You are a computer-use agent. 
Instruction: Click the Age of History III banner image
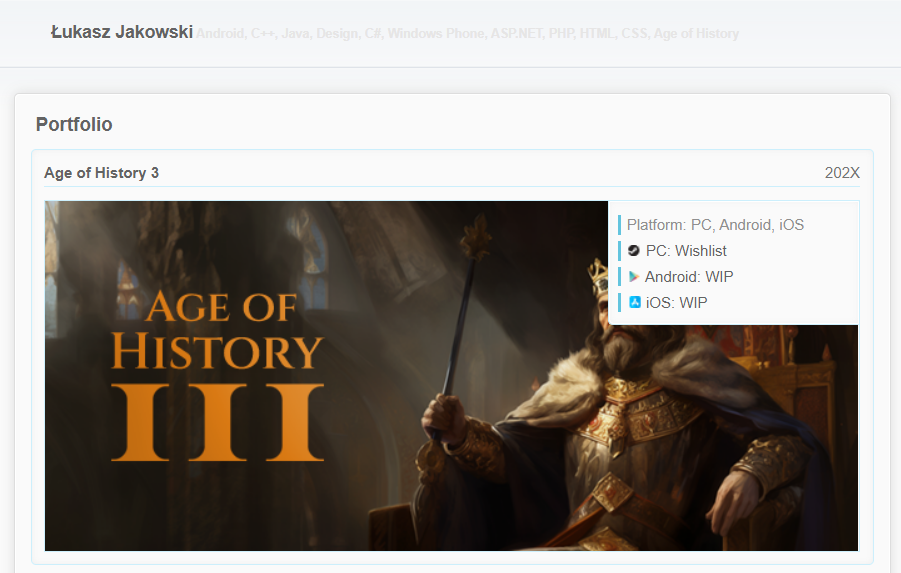pyautogui.click(x=451, y=376)
